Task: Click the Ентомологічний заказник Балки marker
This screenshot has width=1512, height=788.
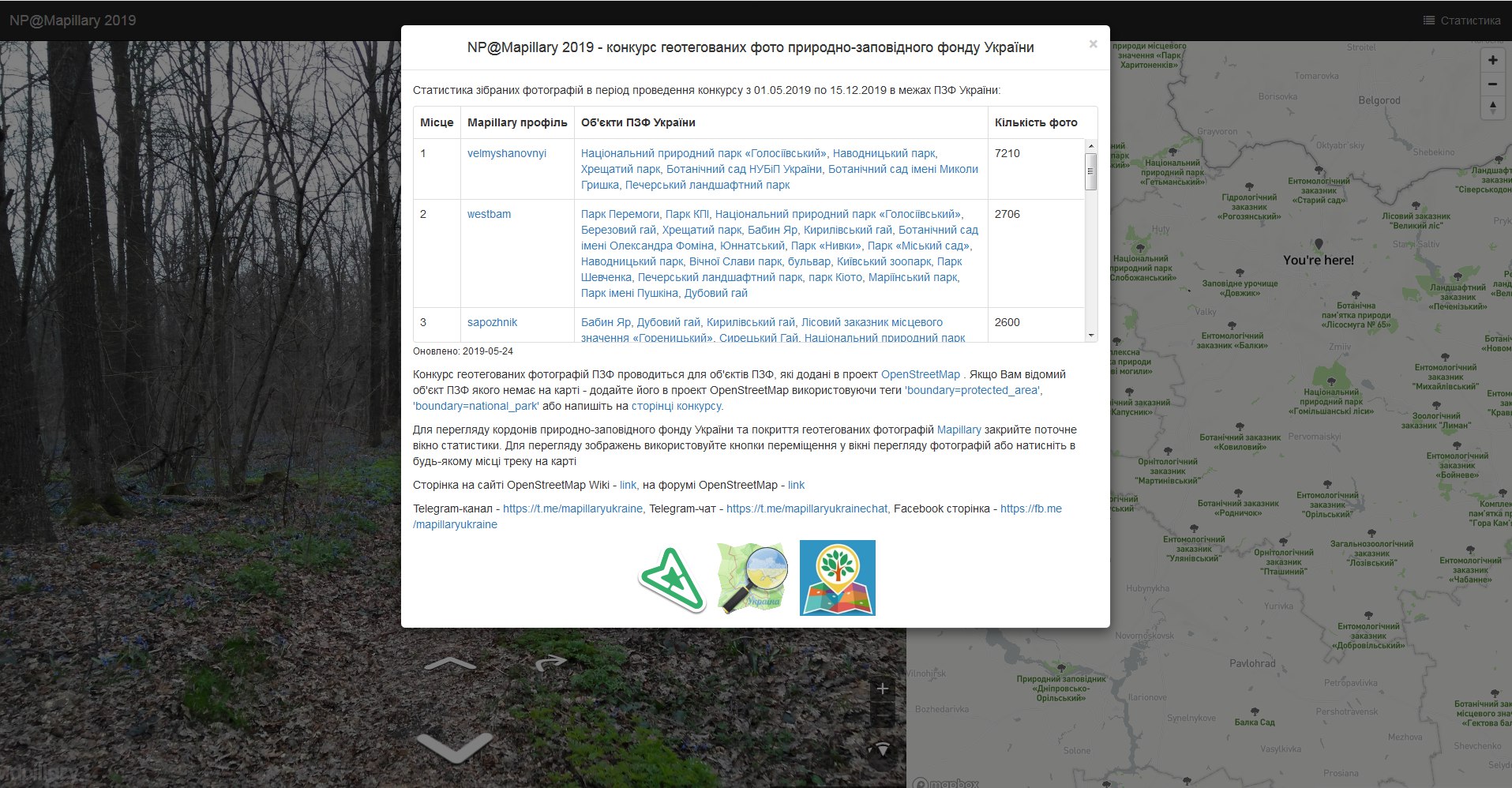Action: [1232, 325]
